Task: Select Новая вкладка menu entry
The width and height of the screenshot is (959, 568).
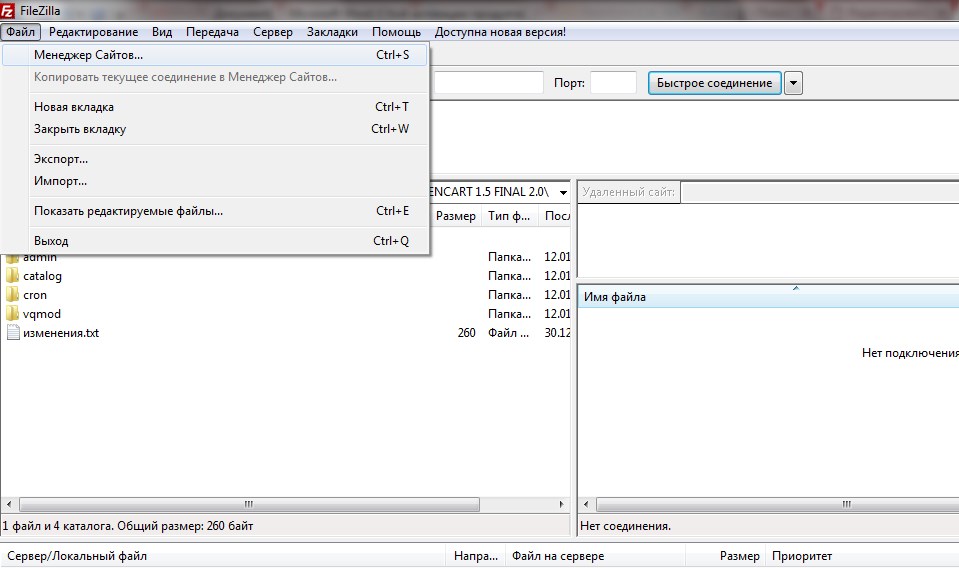Action: pyautogui.click(x=215, y=107)
